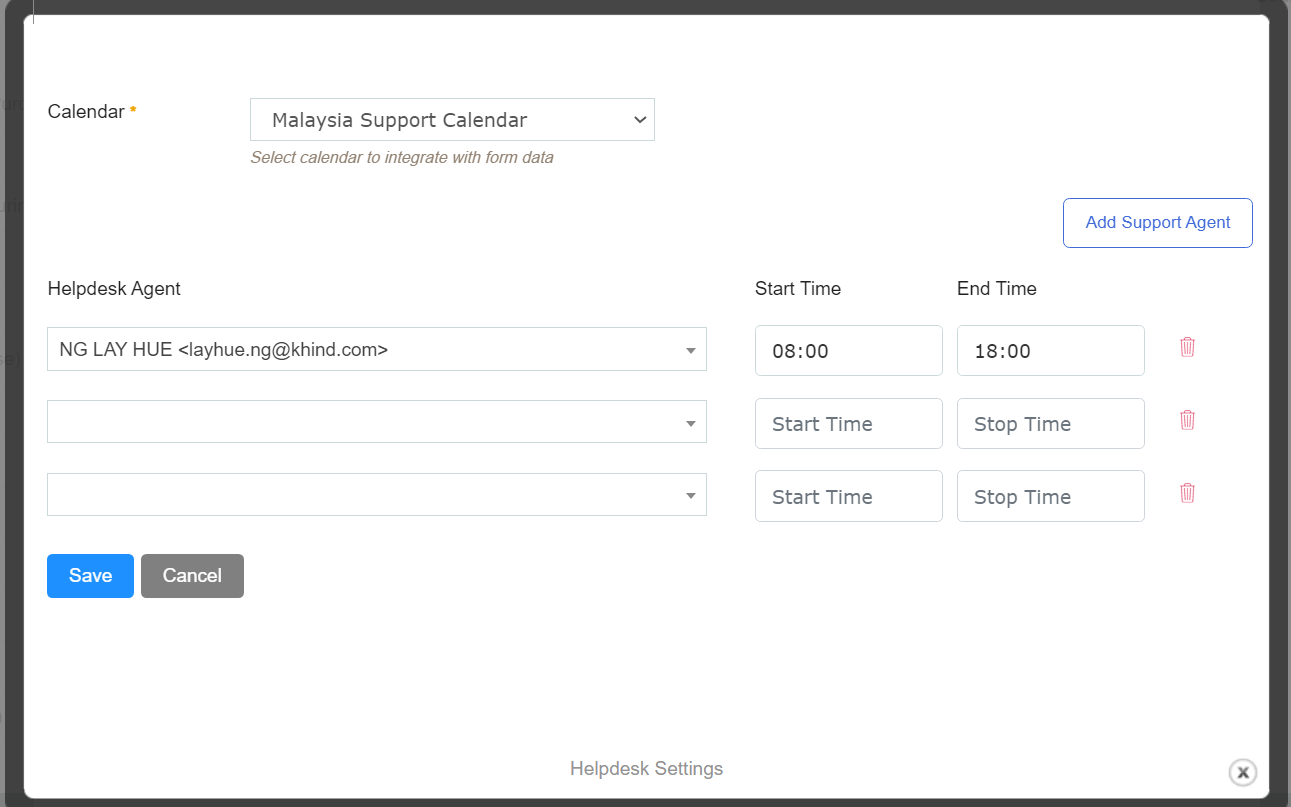
Task: Expand the NG LAY HUE agent dropdown
Action: pos(376,350)
